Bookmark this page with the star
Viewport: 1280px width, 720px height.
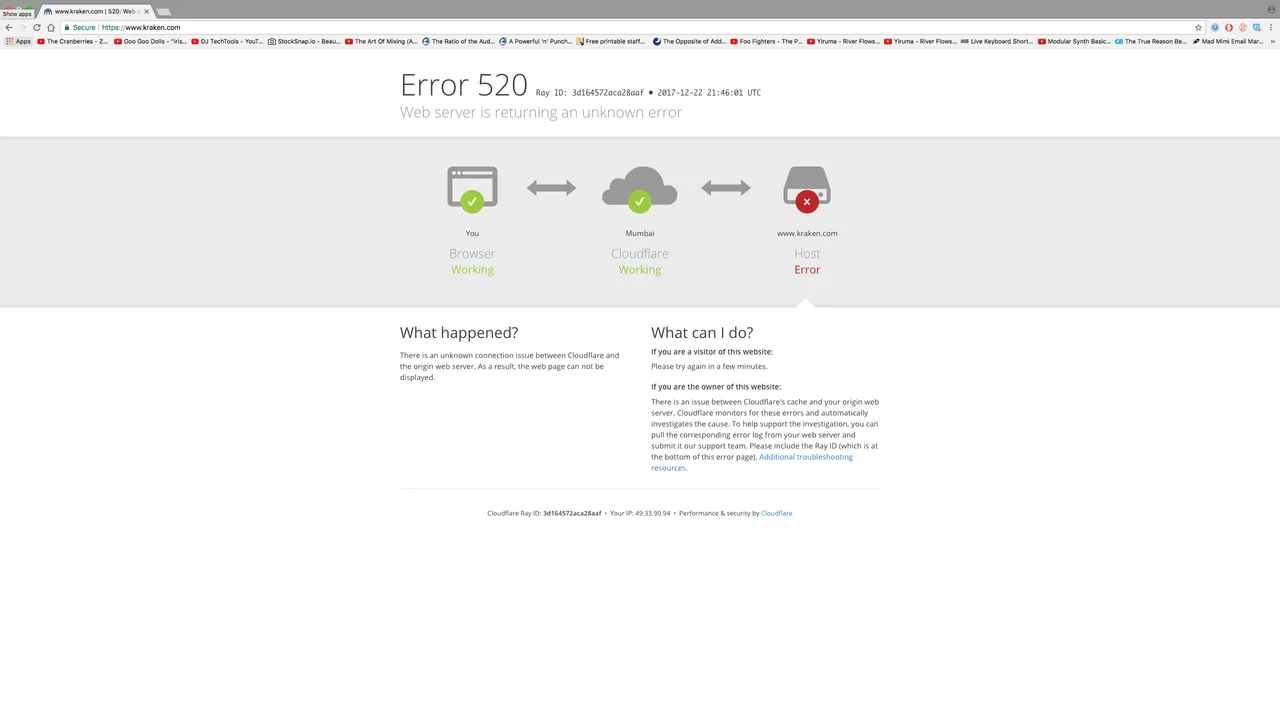click(x=1198, y=27)
